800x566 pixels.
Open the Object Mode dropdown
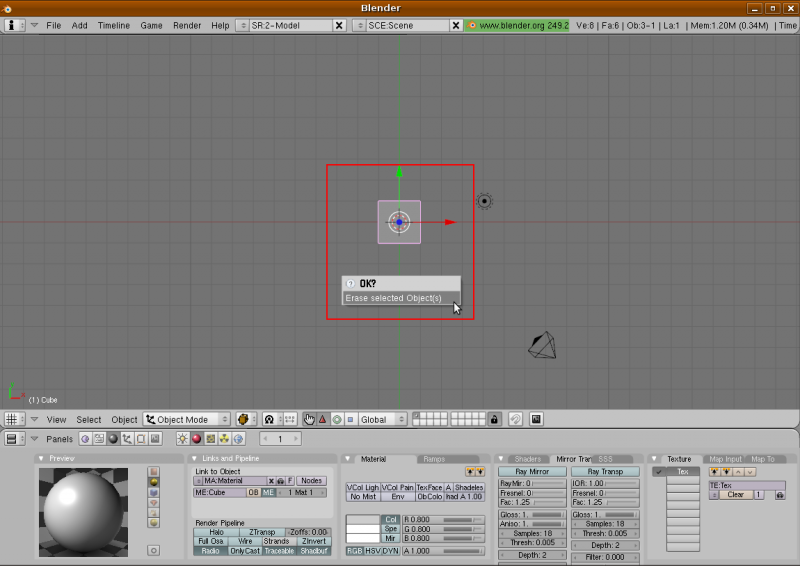point(187,419)
